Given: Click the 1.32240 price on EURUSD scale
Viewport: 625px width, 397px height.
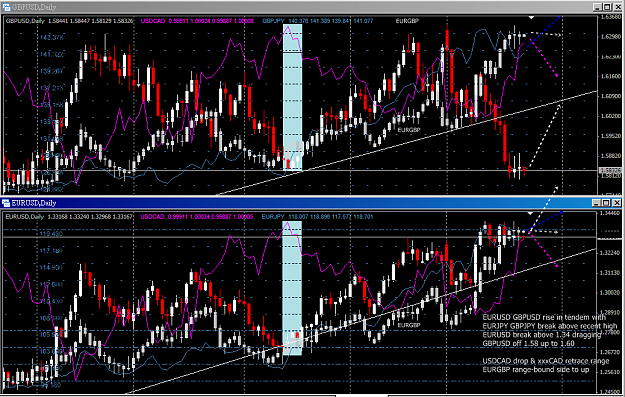Looking at the screenshot, I should point(611,253).
